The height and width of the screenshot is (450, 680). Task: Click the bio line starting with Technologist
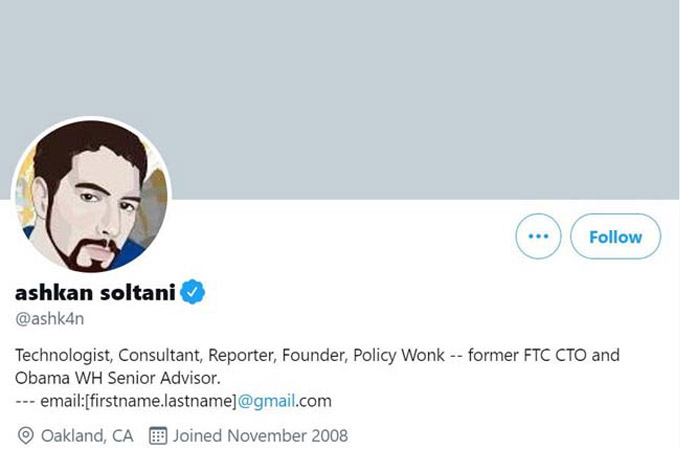pyautogui.click(x=317, y=355)
